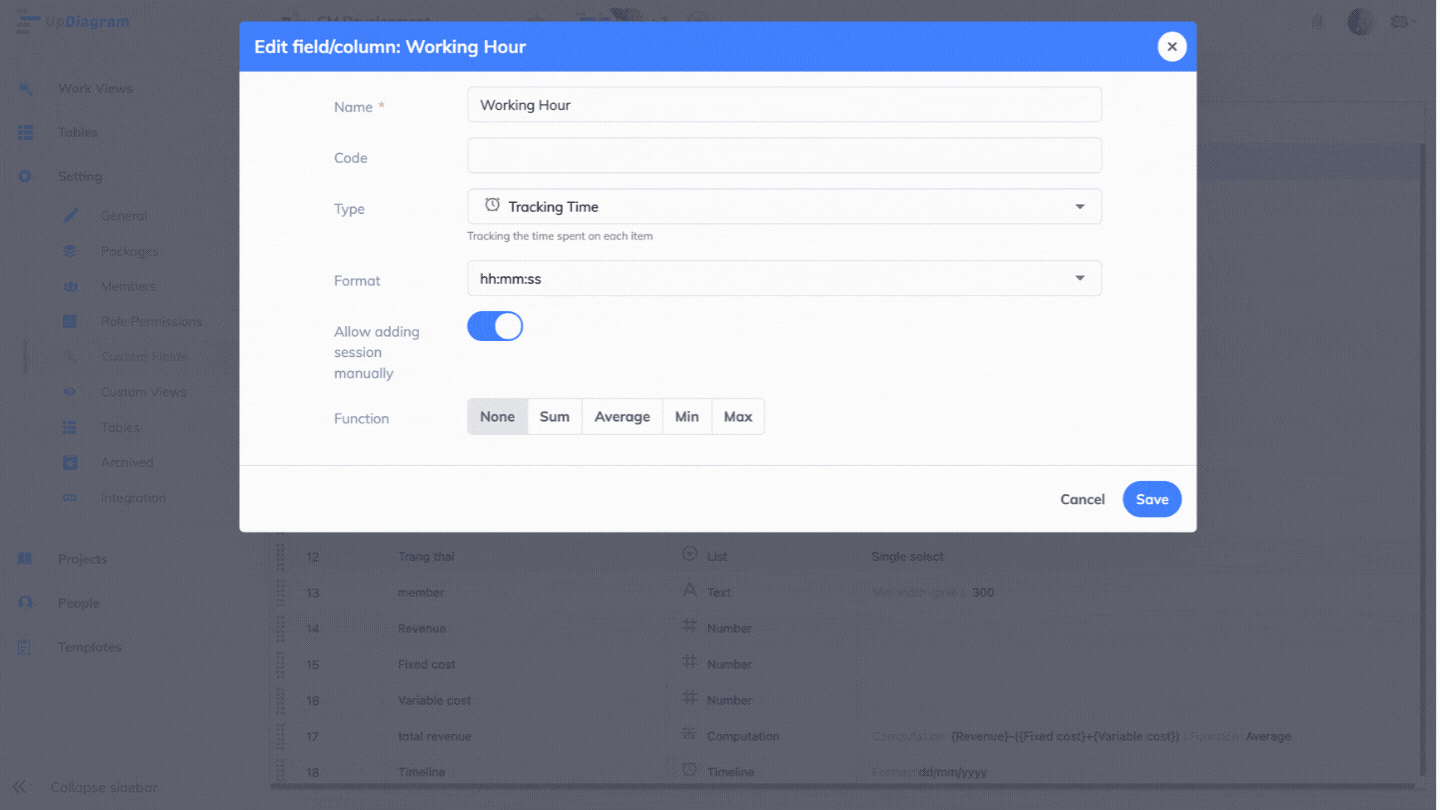Close the Edit field/column dialog
The width and height of the screenshot is (1440, 810).
pos(1171,47)
